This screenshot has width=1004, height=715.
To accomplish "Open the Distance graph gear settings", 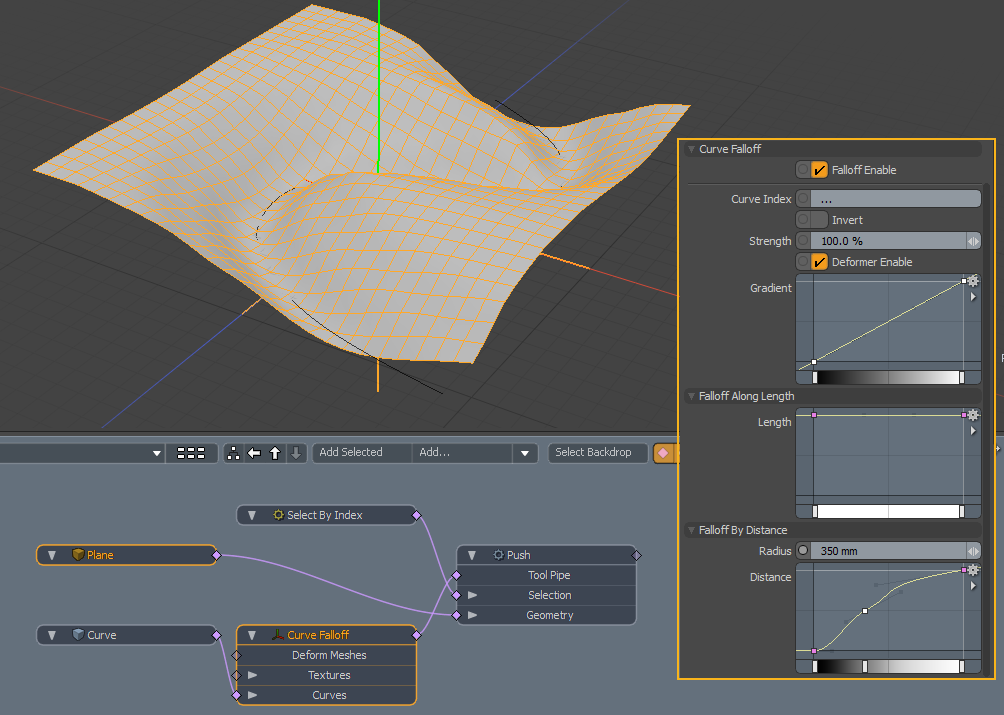I will (x=972, y=570).
